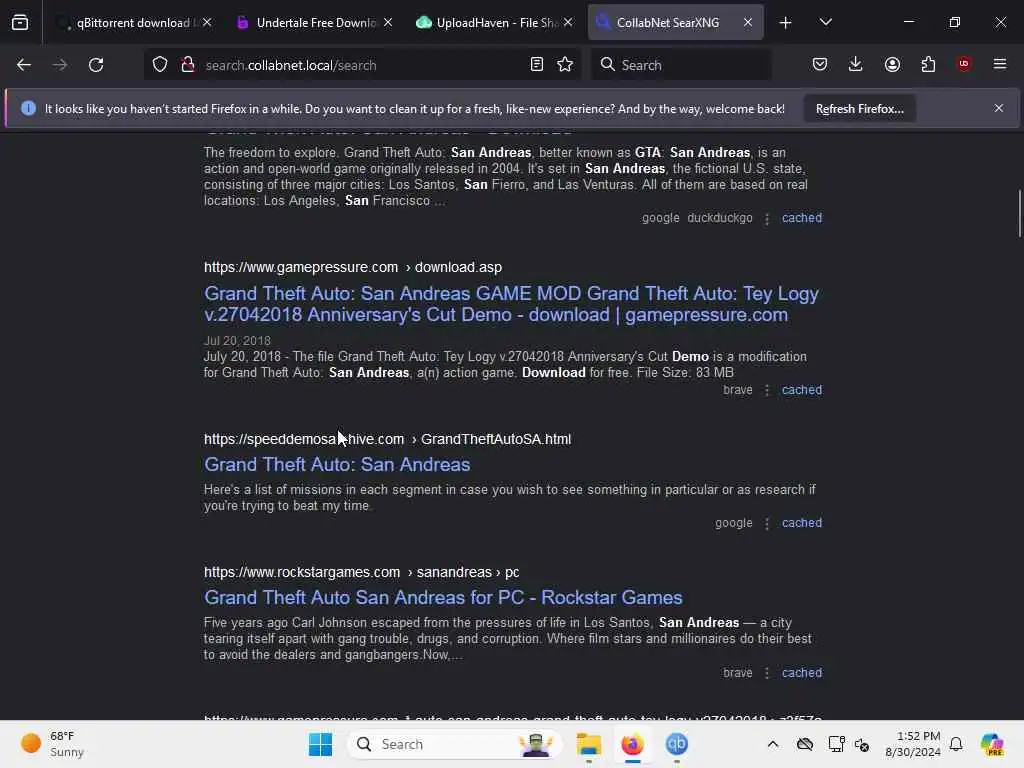Screen dimensions: 1024x768
Task: Open qBittorrent from the taskbar
Action: pyautogui.click(x=677, y=744)
